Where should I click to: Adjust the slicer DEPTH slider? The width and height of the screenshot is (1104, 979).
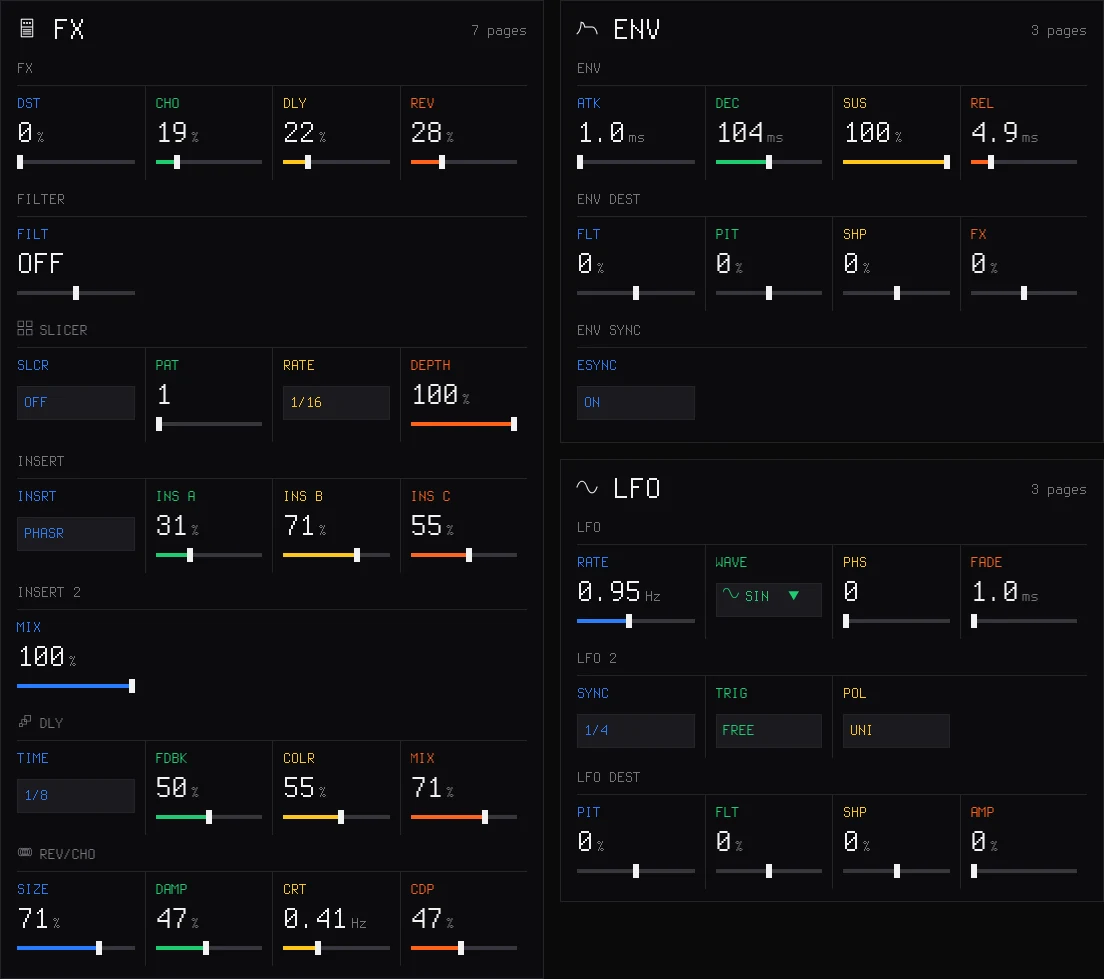[x=463, y=424]
